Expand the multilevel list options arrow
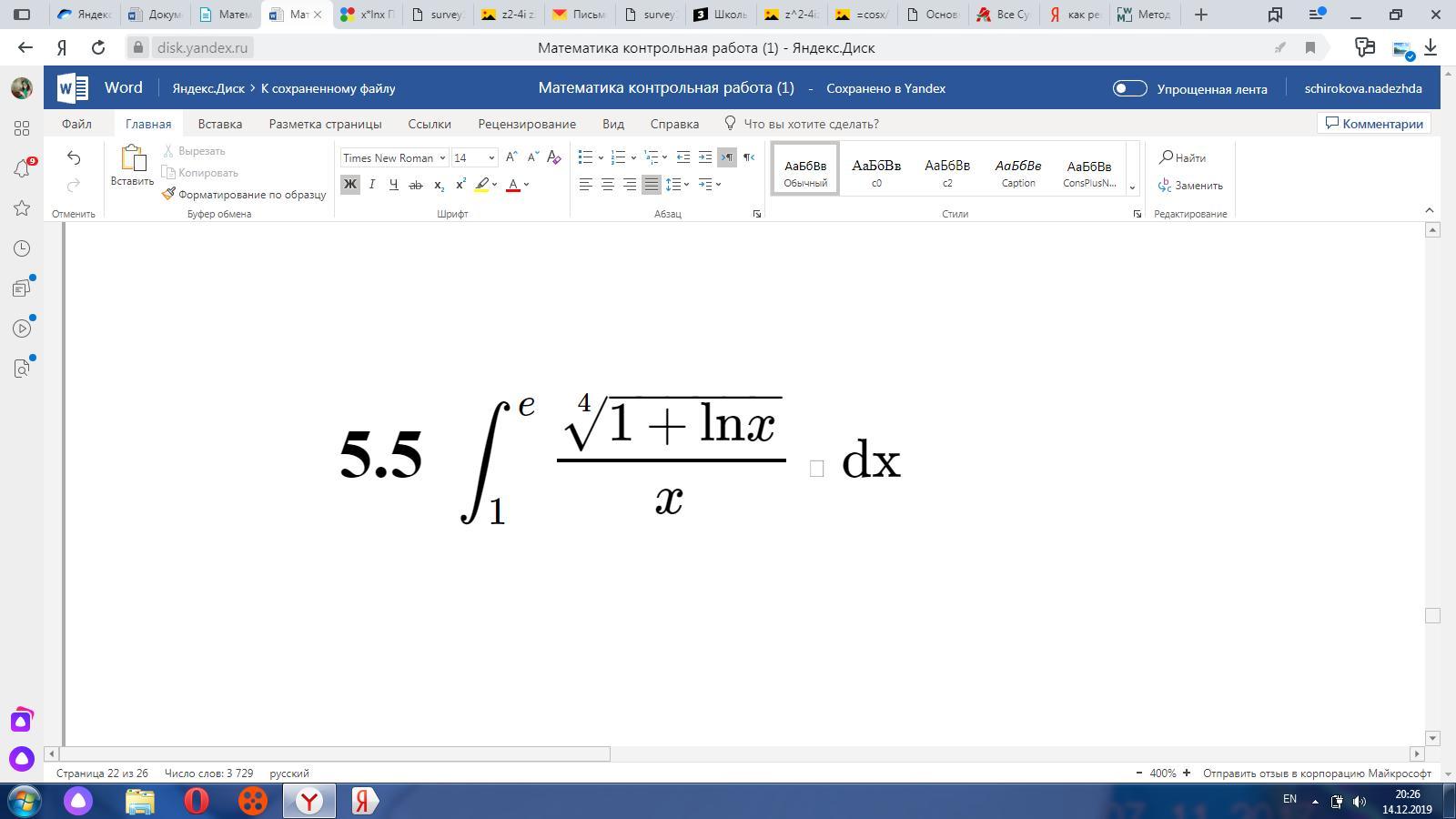1456x819 pixels. tap(664, 157)
